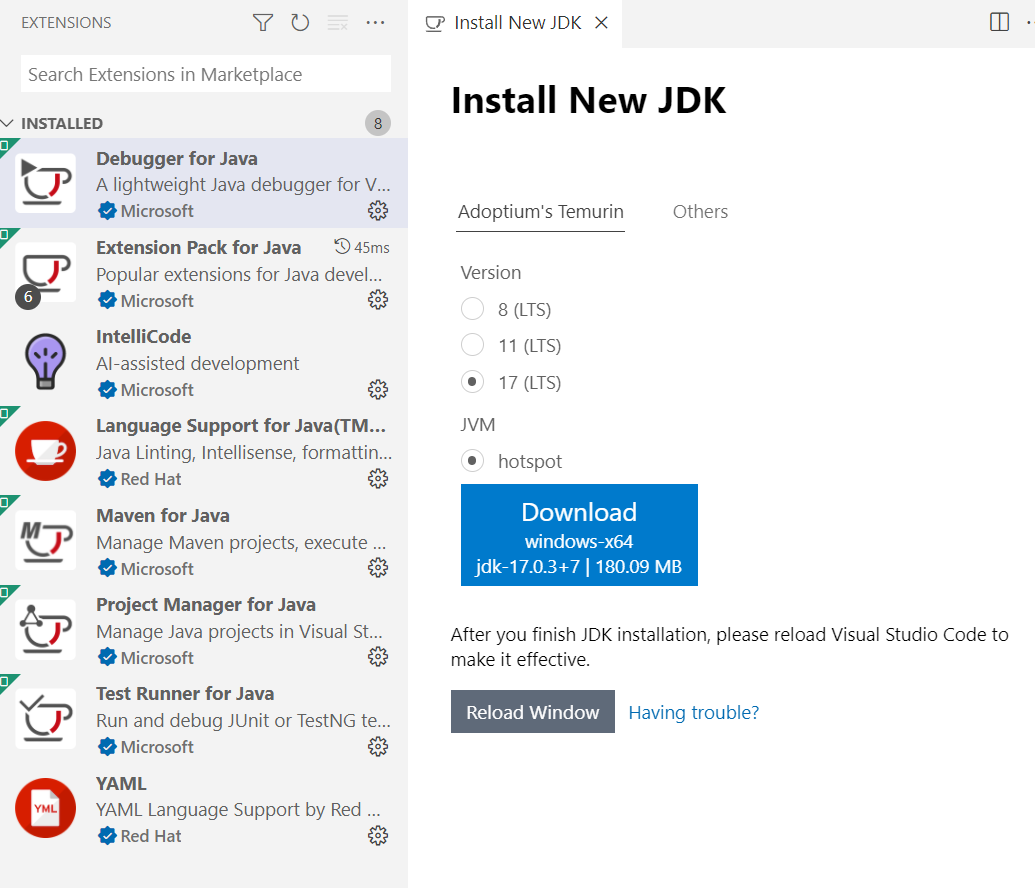Click the Extension Pack for Java icon

46,272
